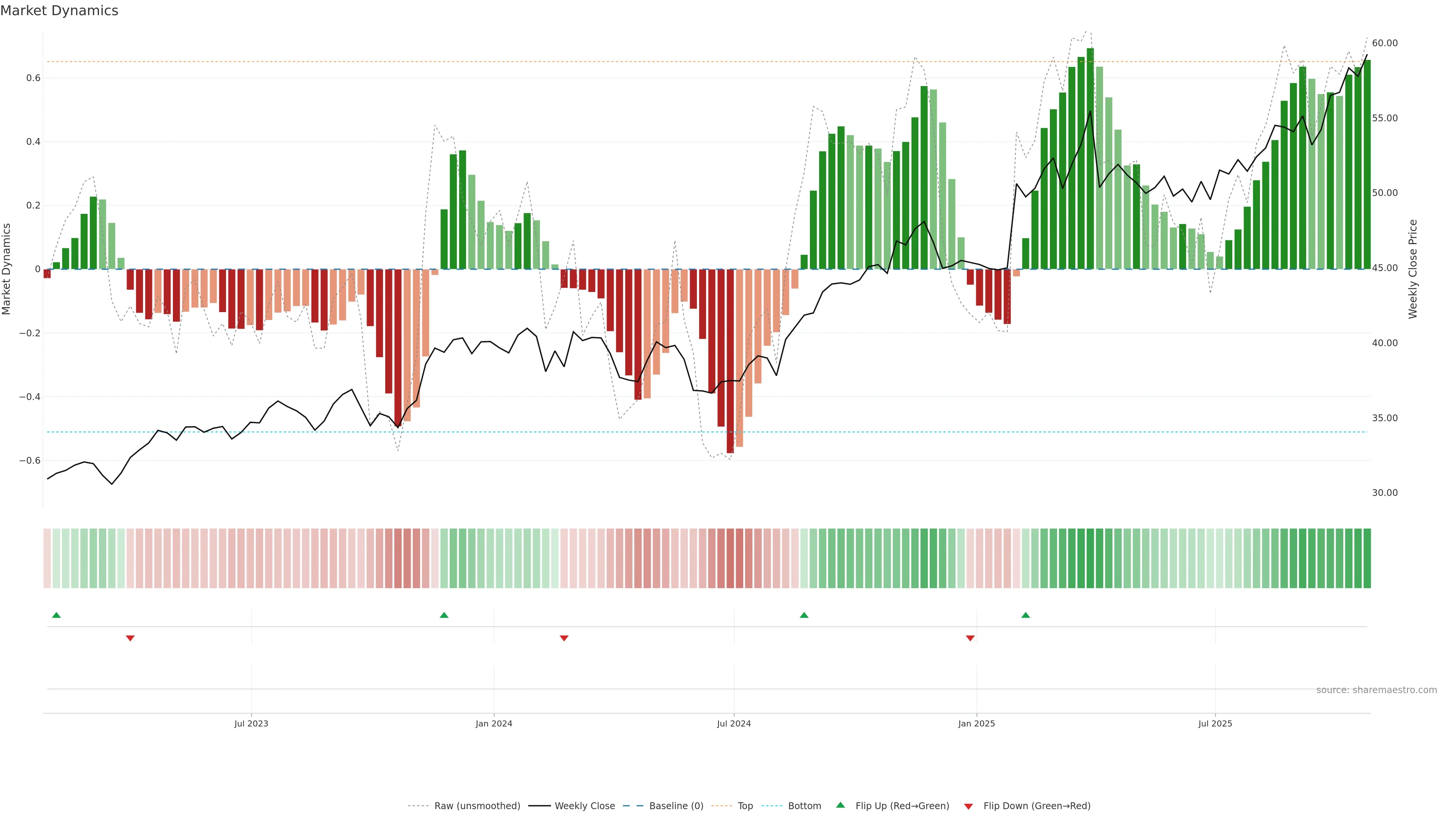
Task: Click the Jan 2025 x-axis label
Action: (976, 723)
